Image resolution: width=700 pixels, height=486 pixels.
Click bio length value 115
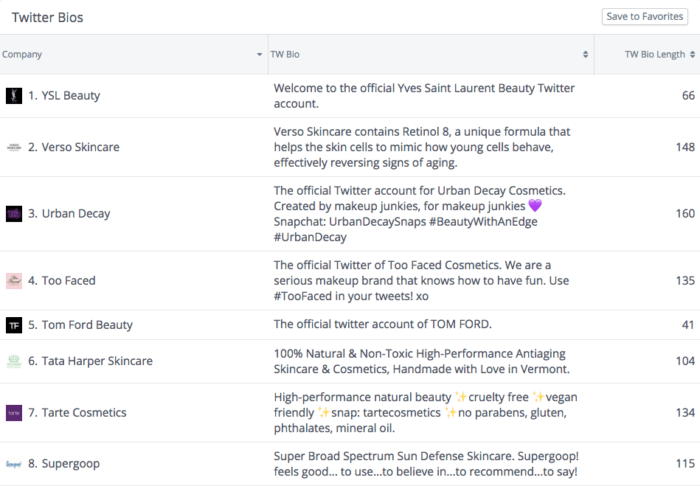click(685, 464)
